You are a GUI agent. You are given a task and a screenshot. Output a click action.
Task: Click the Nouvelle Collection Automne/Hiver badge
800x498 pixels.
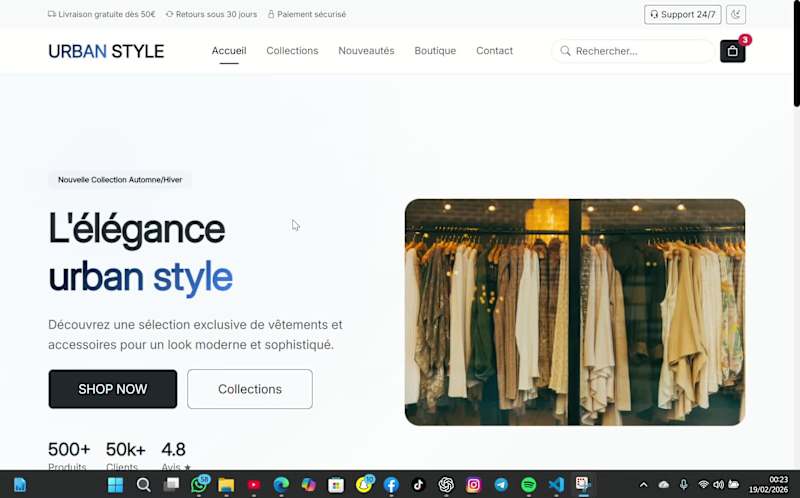119,180
